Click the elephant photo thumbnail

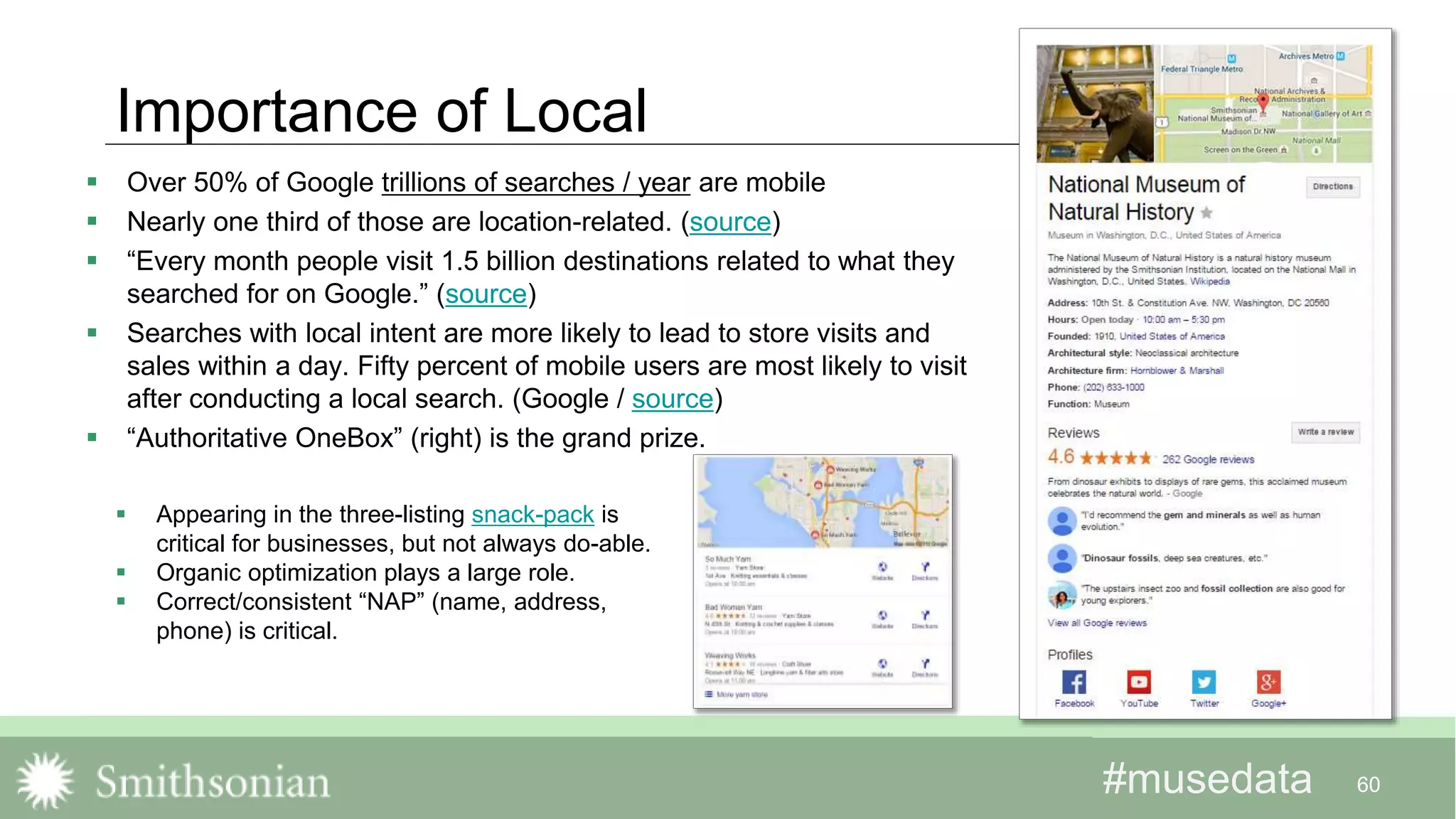1095,104
